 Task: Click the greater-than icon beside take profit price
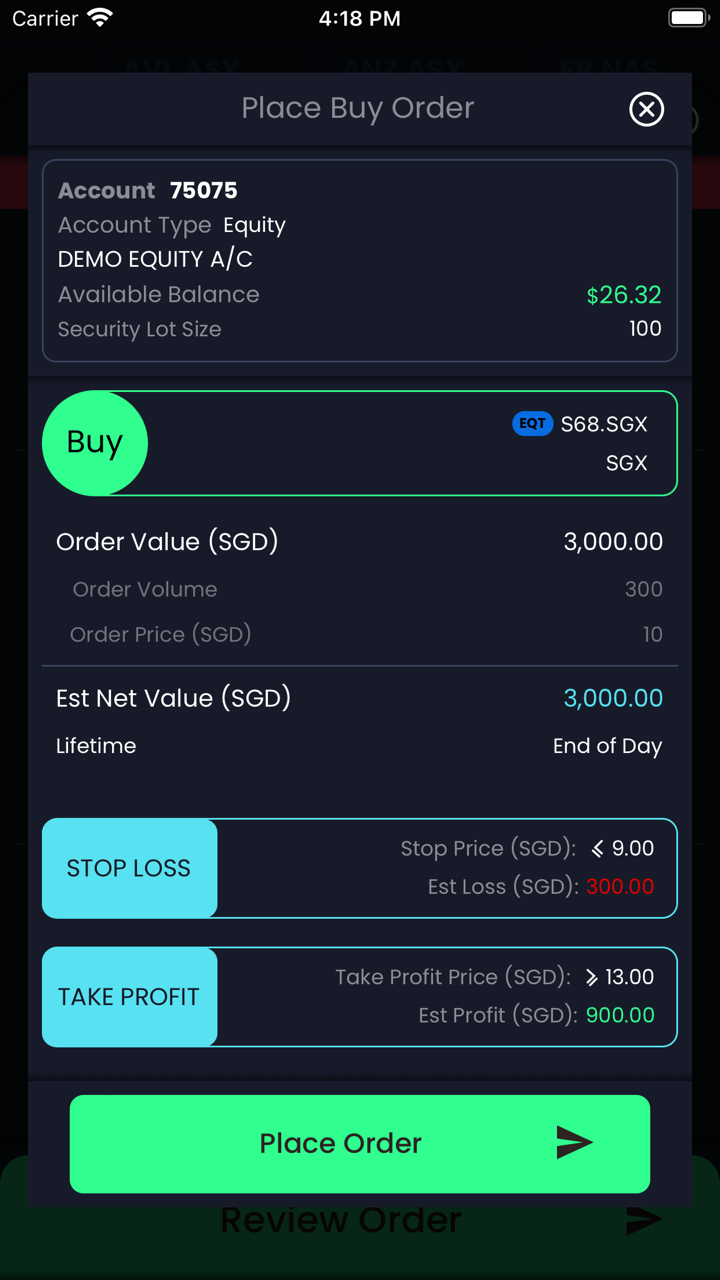coord(591,977)
